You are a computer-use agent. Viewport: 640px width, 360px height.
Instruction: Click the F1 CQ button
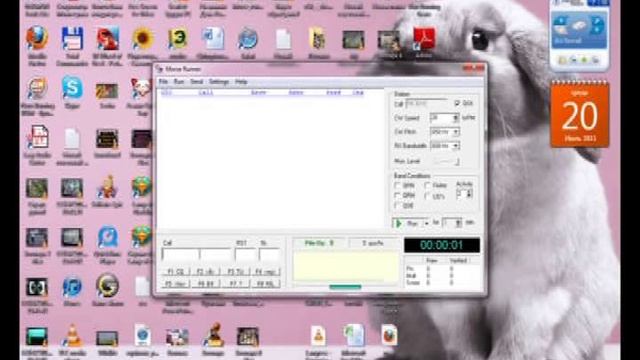(176, 272)
